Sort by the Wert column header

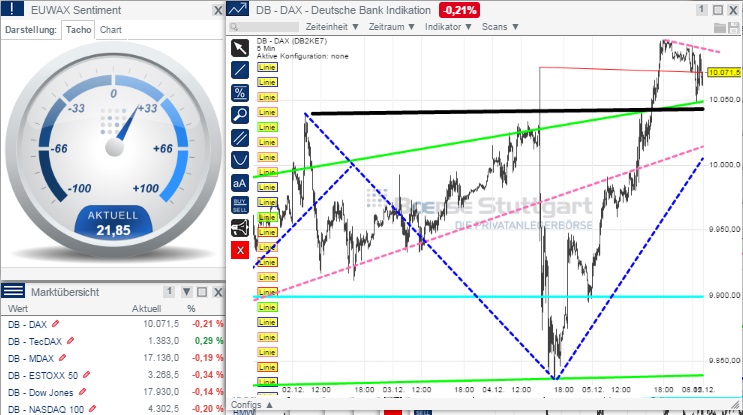point(18,308)
